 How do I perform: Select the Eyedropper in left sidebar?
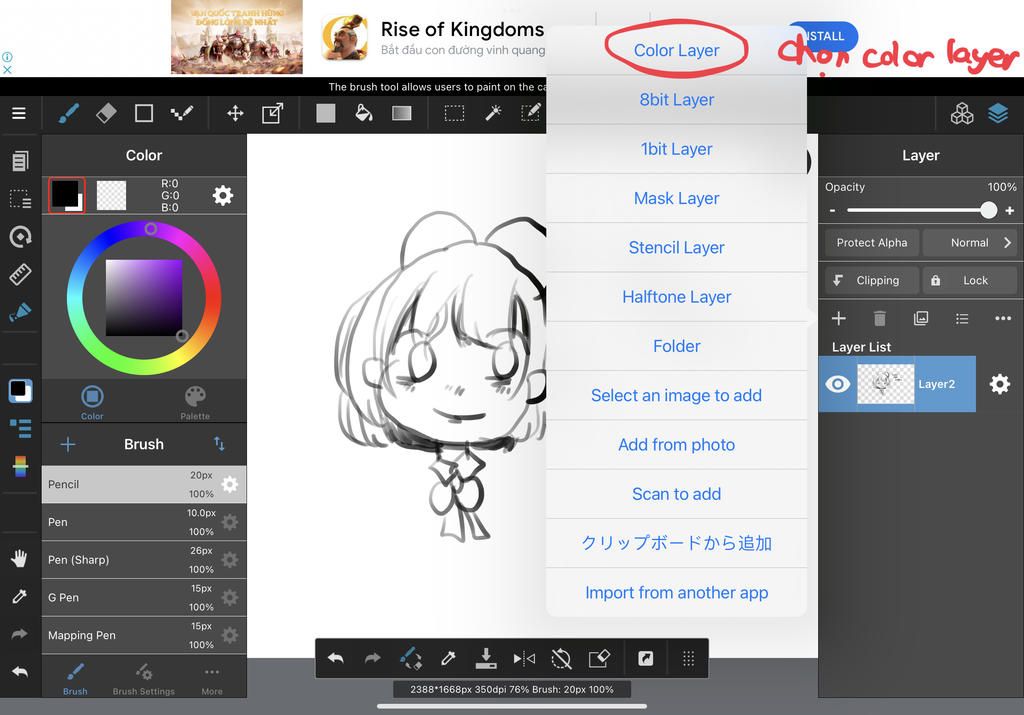tap(20, 596)
